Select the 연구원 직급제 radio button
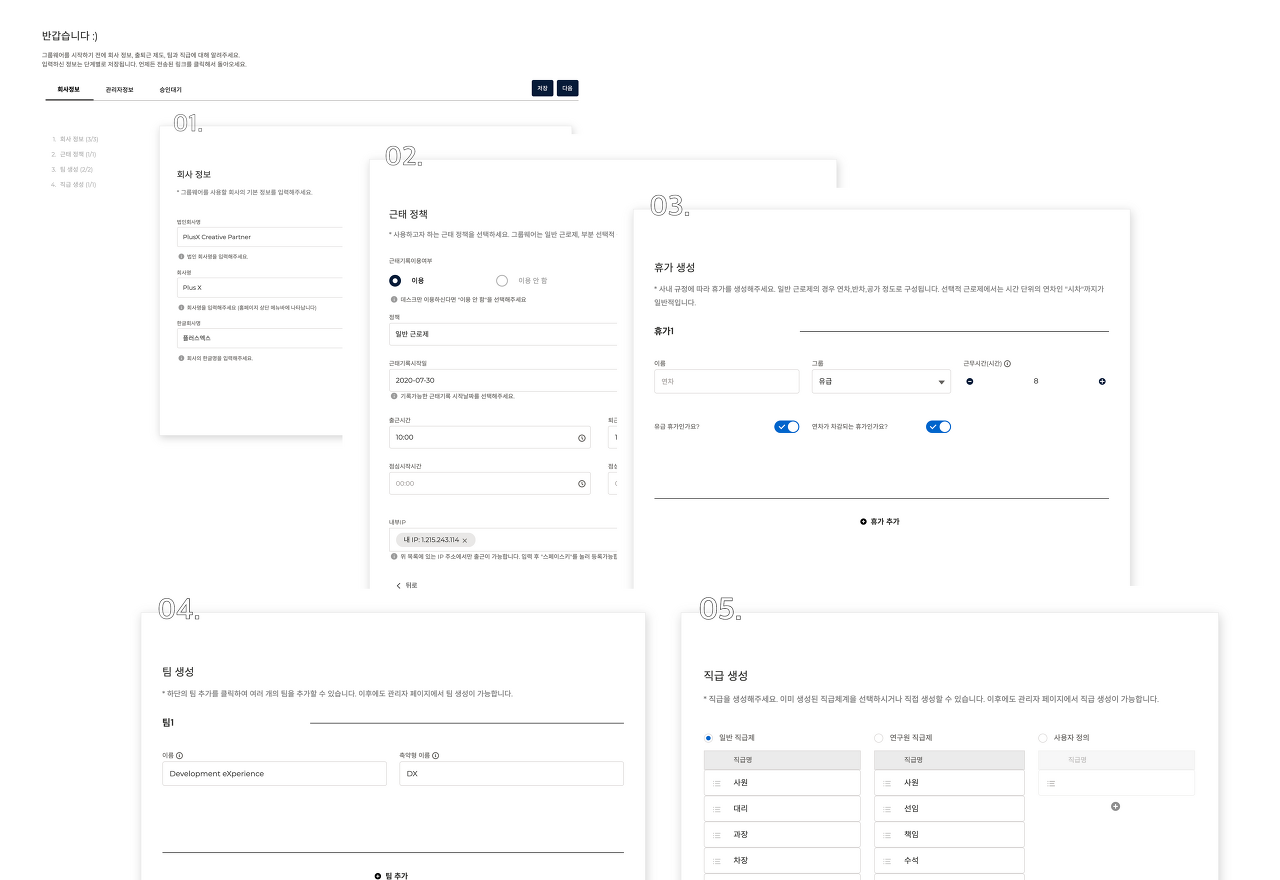Image resolution: width=1280 pixels, height=880 pixels. click(x=879, y=738)
